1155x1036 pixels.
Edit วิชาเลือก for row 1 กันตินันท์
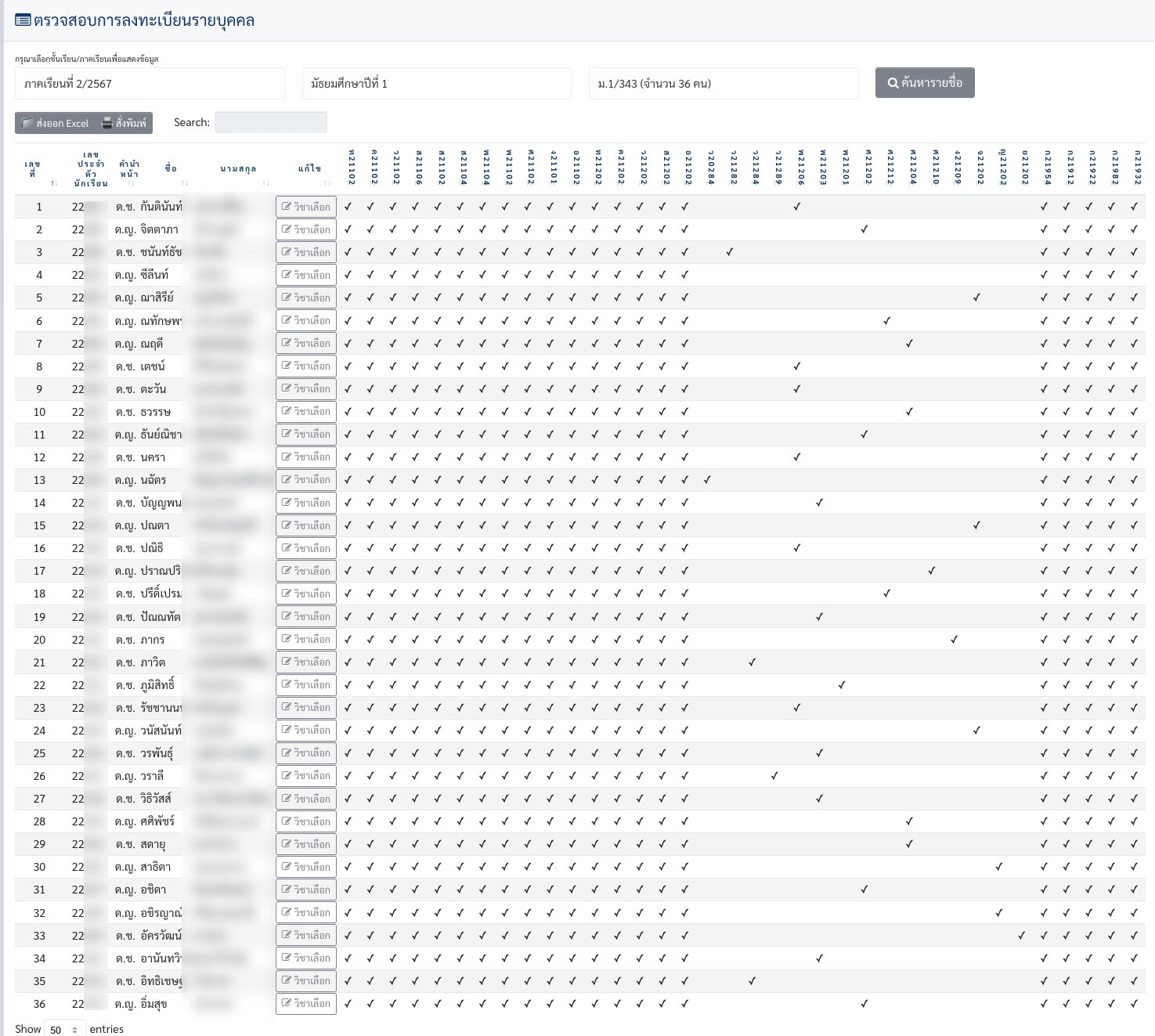click(306, 207)
